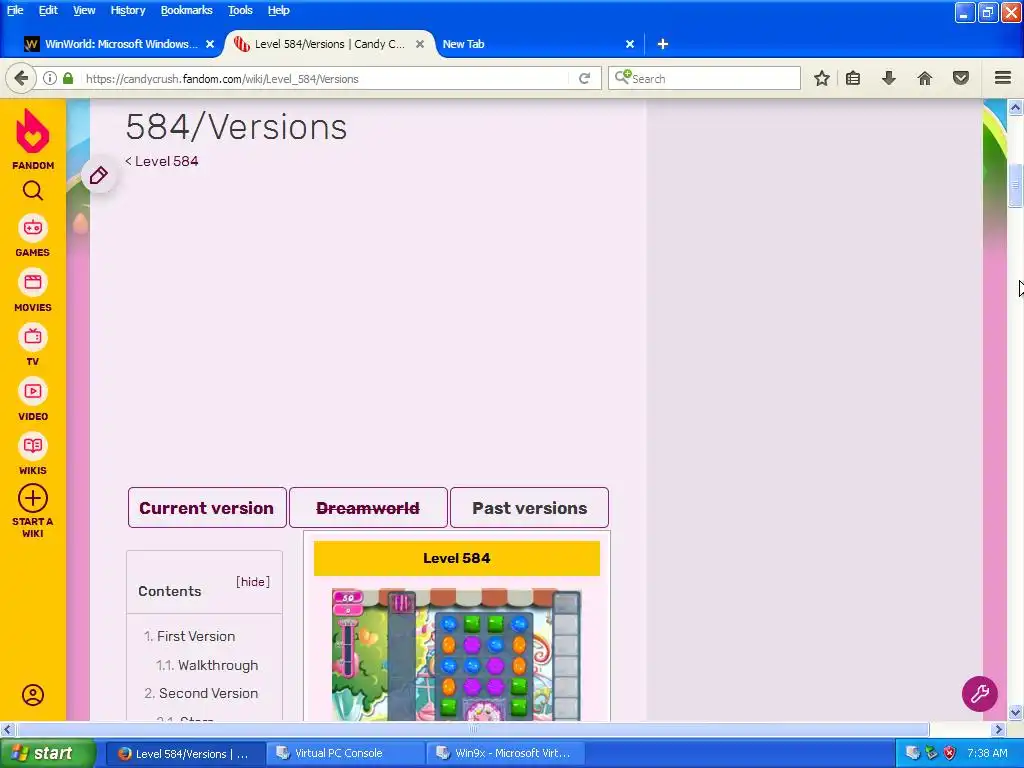Open the Windows Start menu

coord(48,753)
